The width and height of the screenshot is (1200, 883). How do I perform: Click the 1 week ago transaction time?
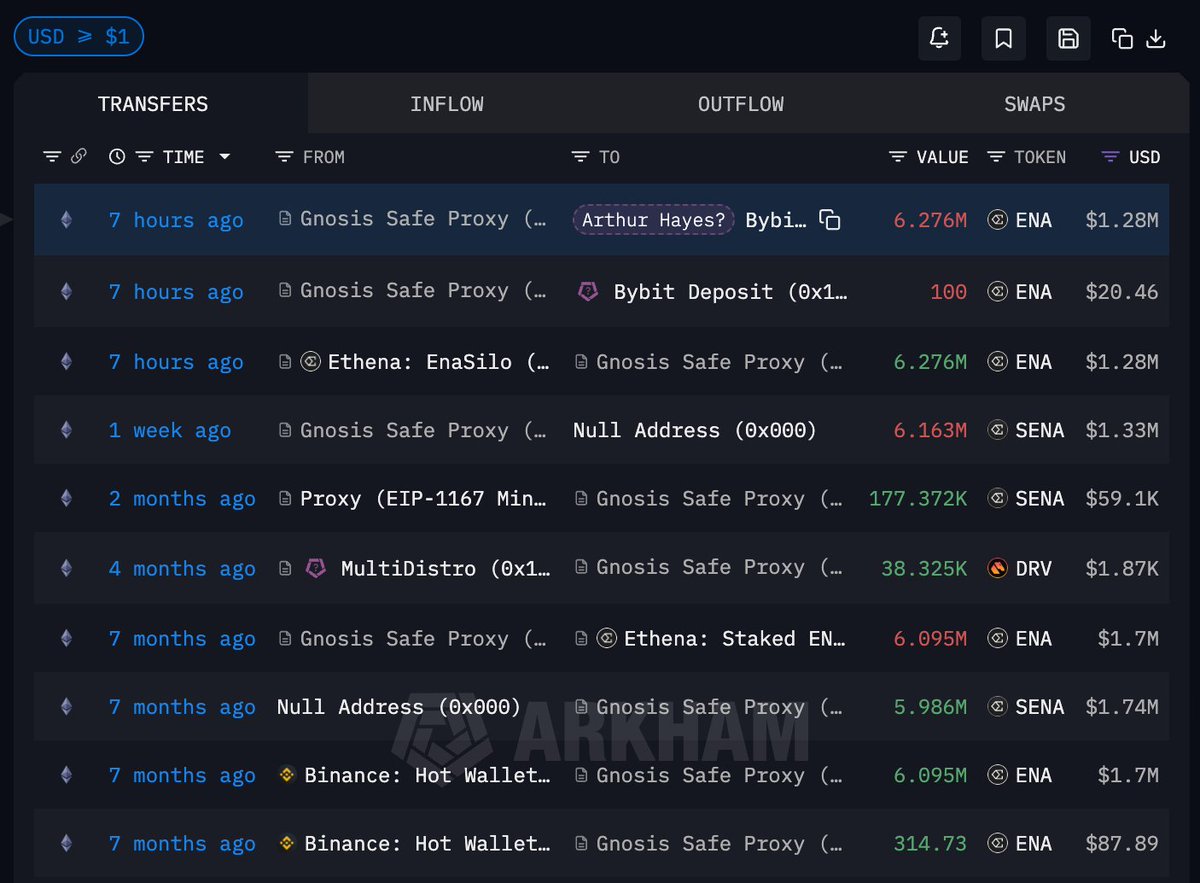[x=169, y=431]
